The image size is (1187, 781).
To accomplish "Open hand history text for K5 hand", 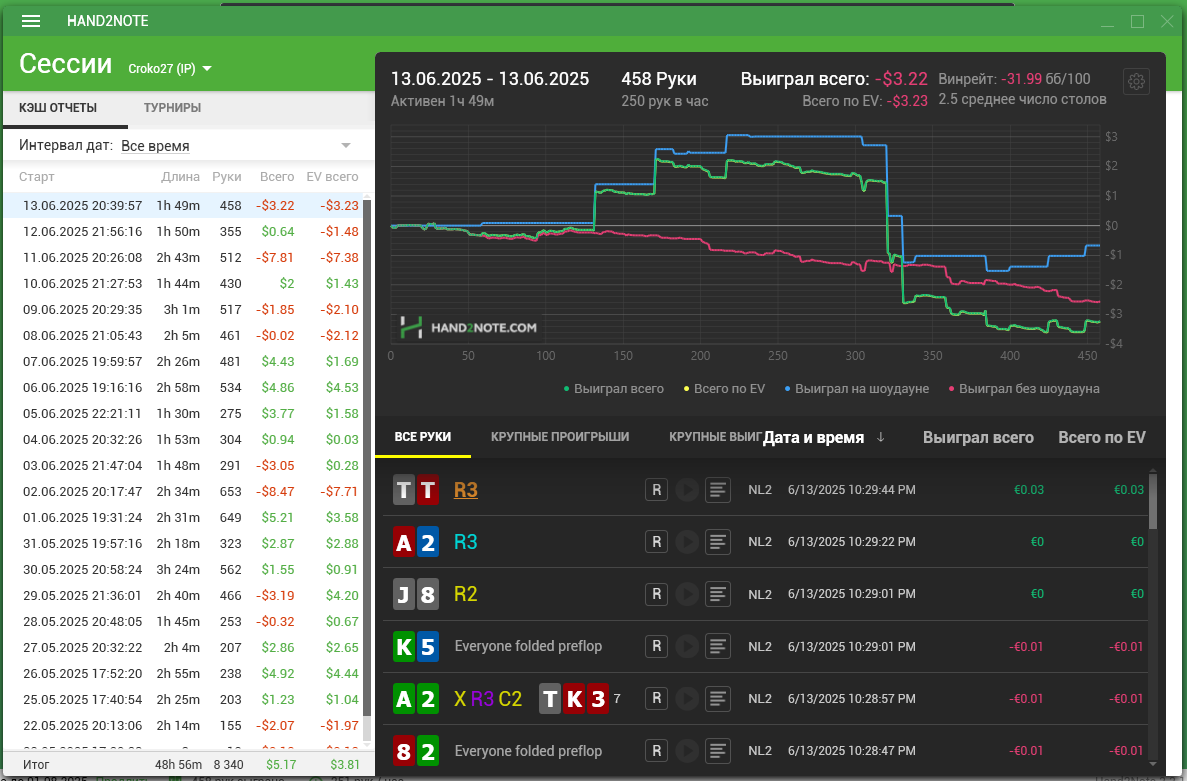I will [718, 646].
